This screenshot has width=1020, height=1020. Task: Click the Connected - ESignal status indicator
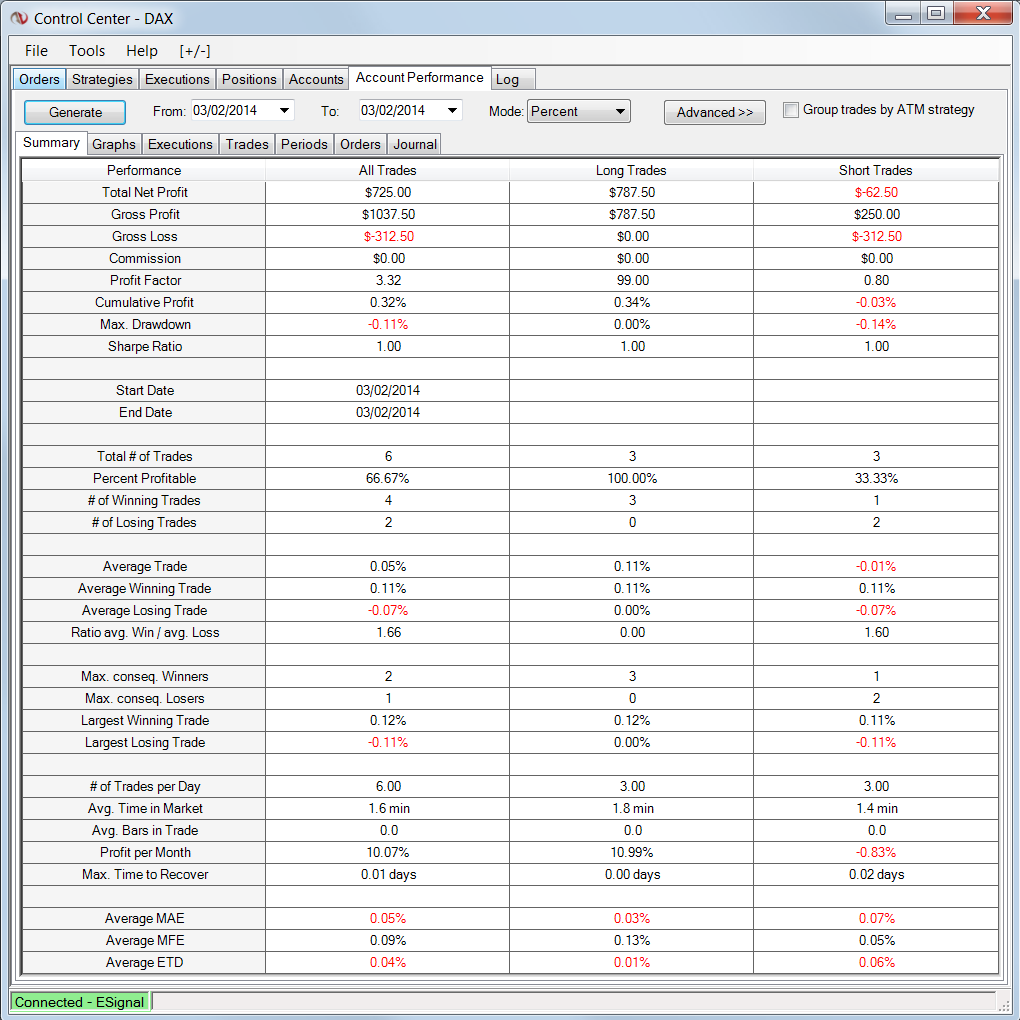80,1002
